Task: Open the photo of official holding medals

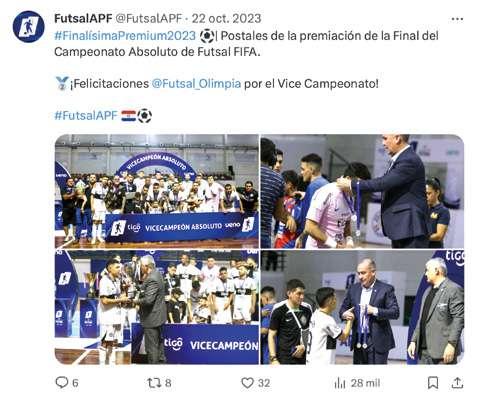Action: pos(362,307)
